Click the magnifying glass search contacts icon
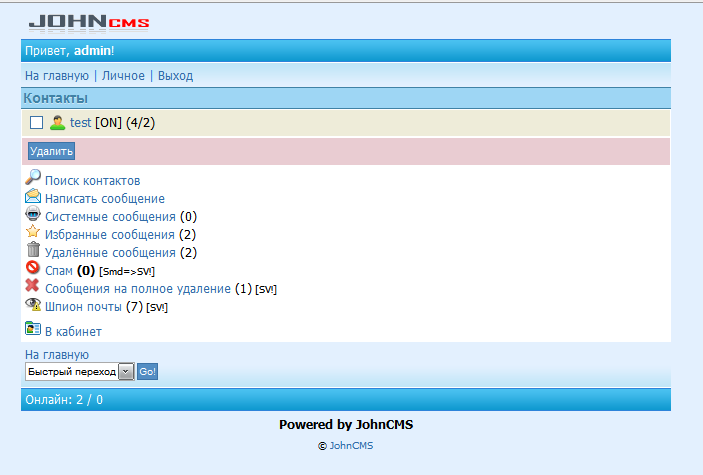703x475 pixels. click(33, 177)
